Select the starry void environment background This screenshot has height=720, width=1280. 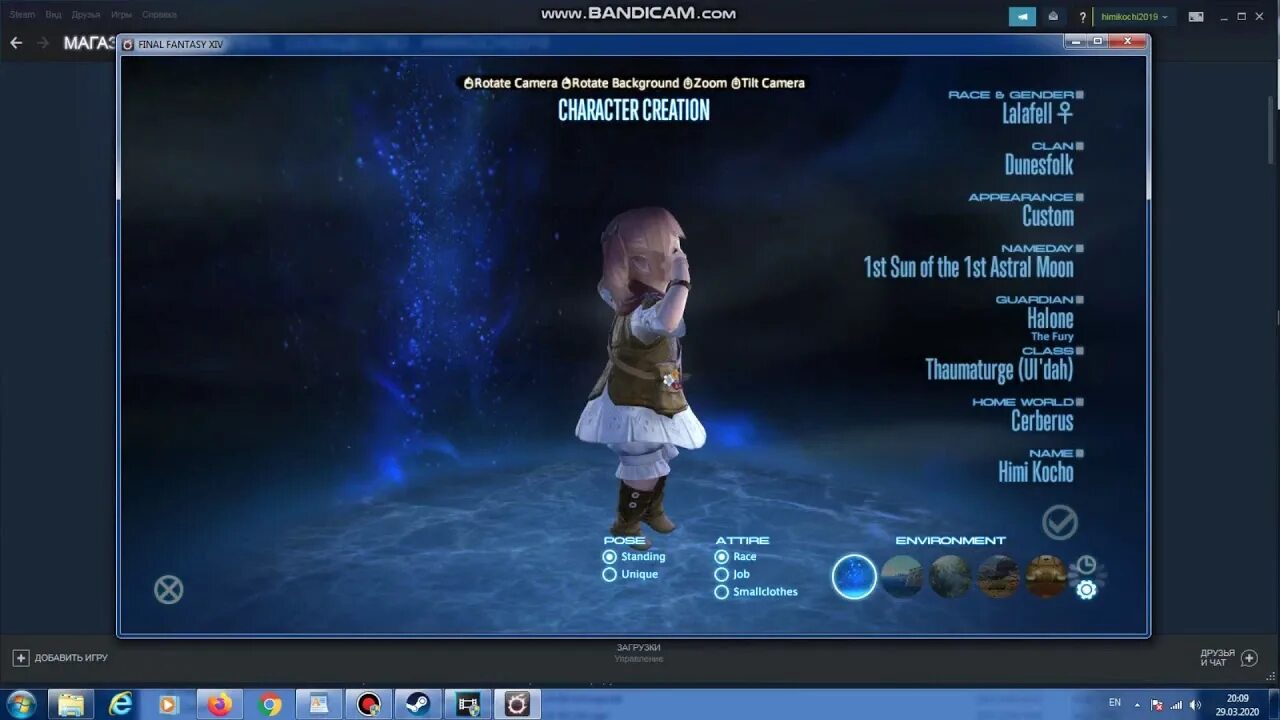point(854,577)
